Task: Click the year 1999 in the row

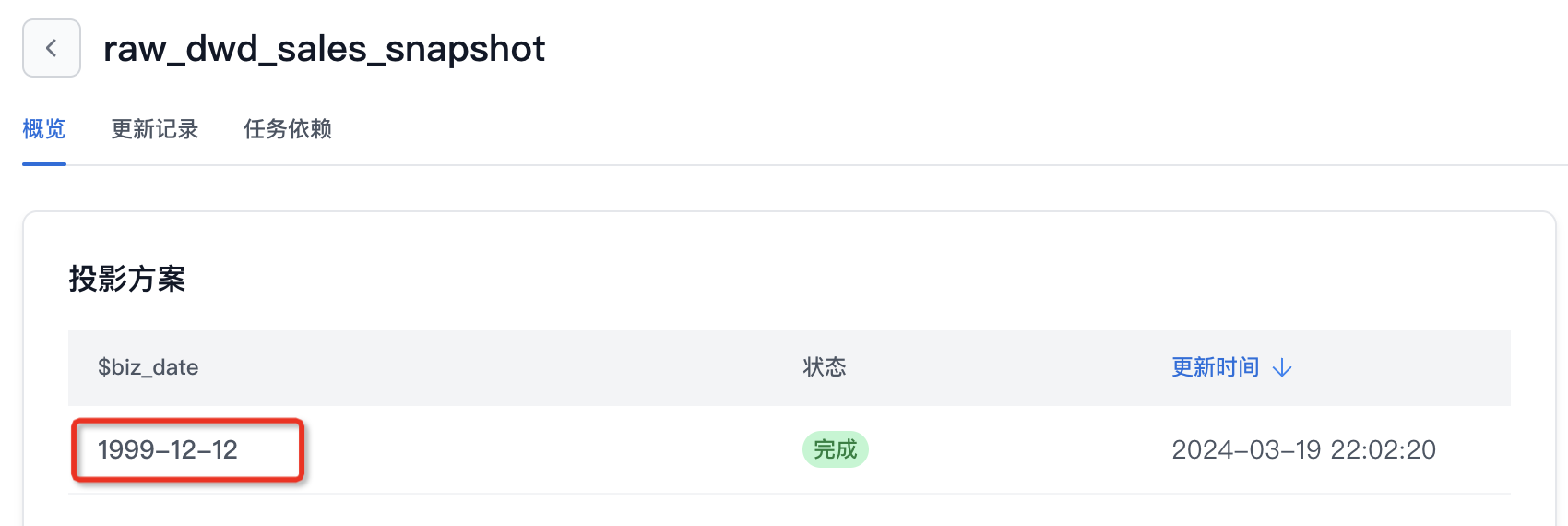Action: pos(126,449)
